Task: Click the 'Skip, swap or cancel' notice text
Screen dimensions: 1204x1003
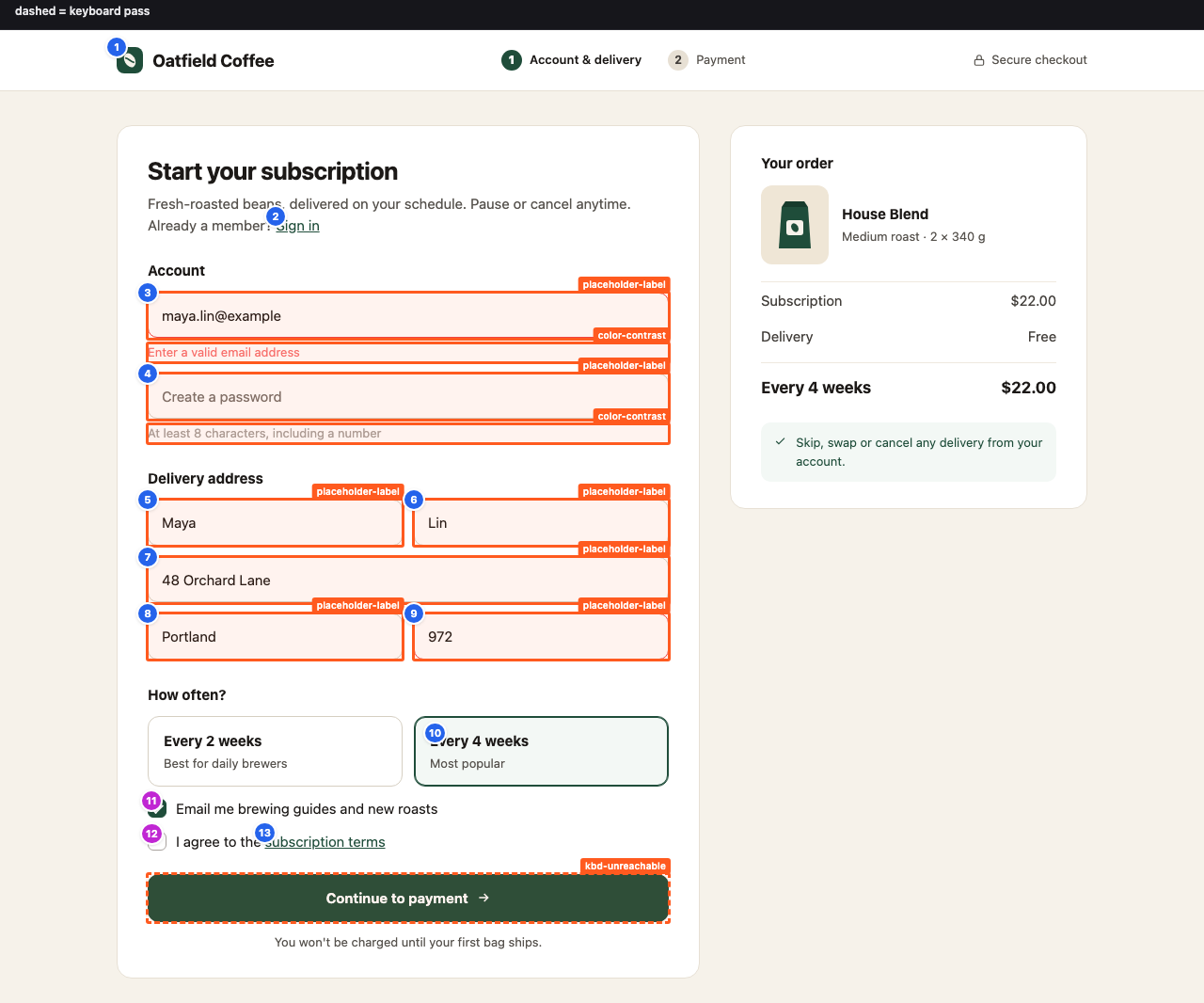Action: pyautogui.click(x=919, y=452)
